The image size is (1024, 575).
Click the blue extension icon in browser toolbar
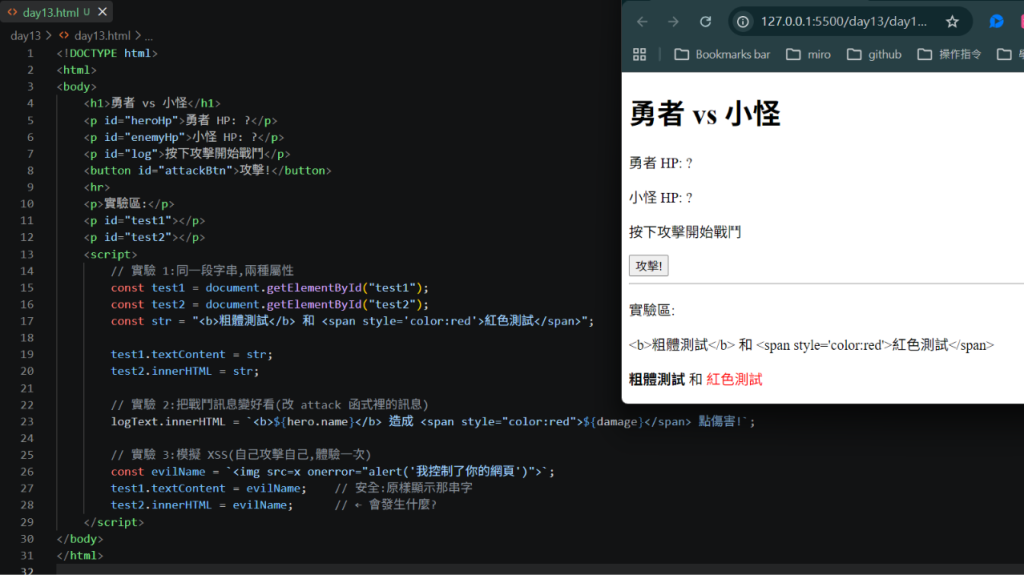(996, 22)
